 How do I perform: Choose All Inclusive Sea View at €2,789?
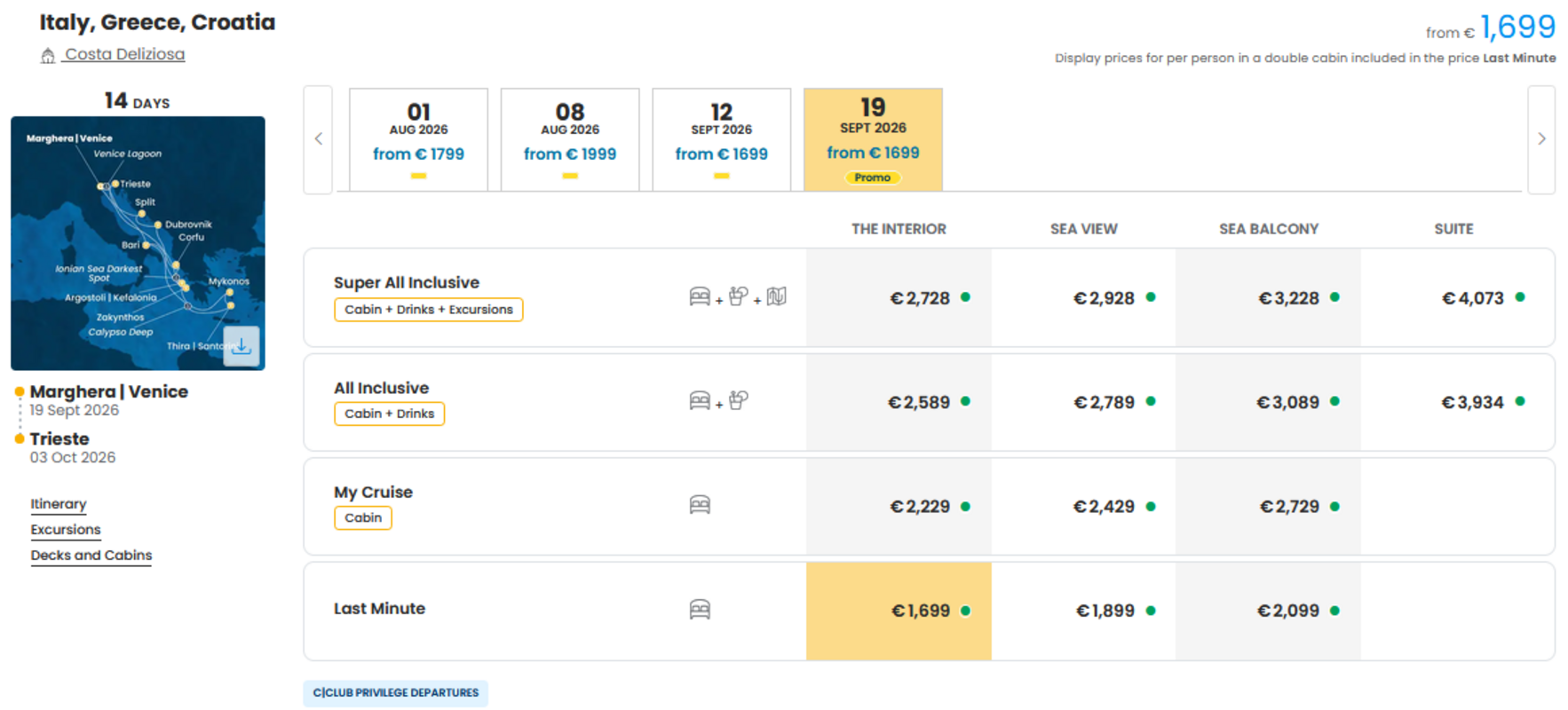1083,402
